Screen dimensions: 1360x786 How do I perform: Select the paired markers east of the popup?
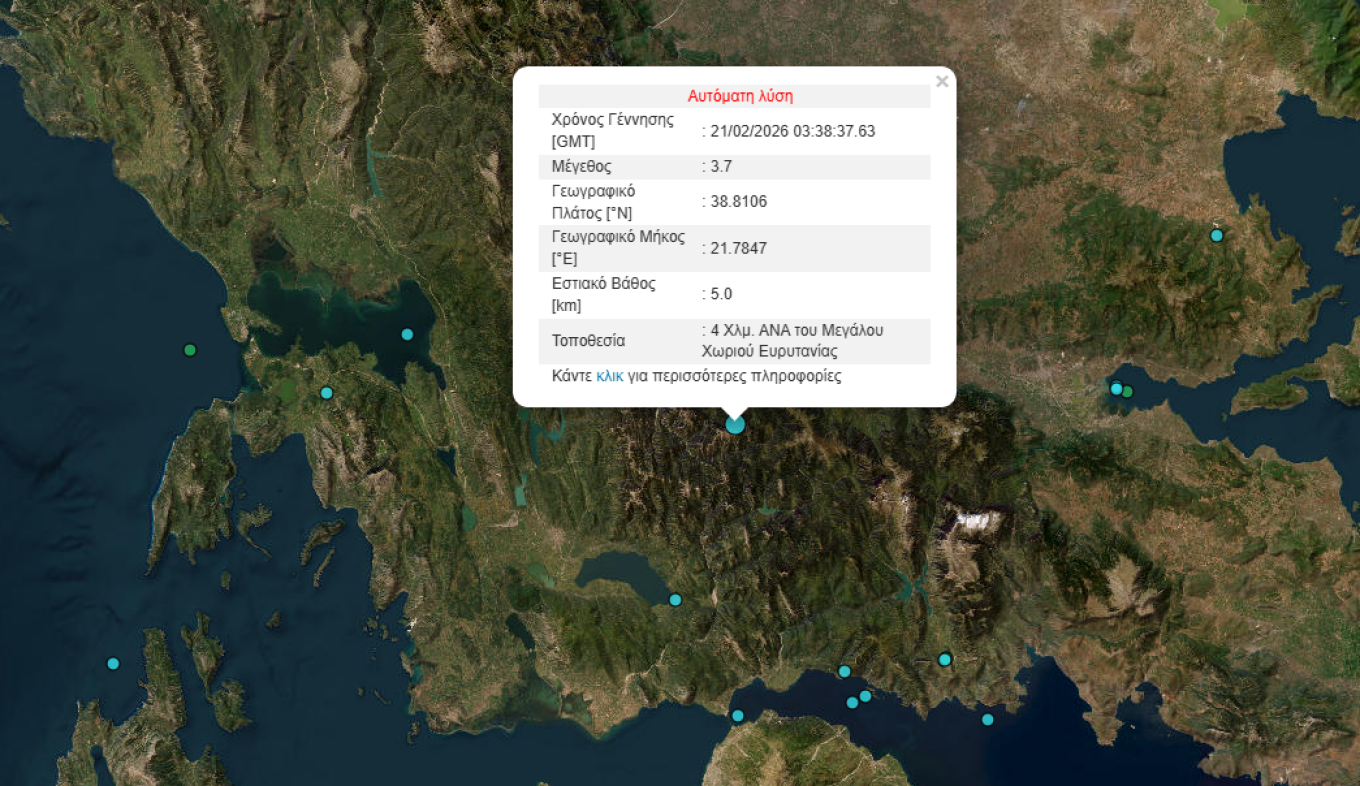pyautogui.click(x=1119, y=390)
